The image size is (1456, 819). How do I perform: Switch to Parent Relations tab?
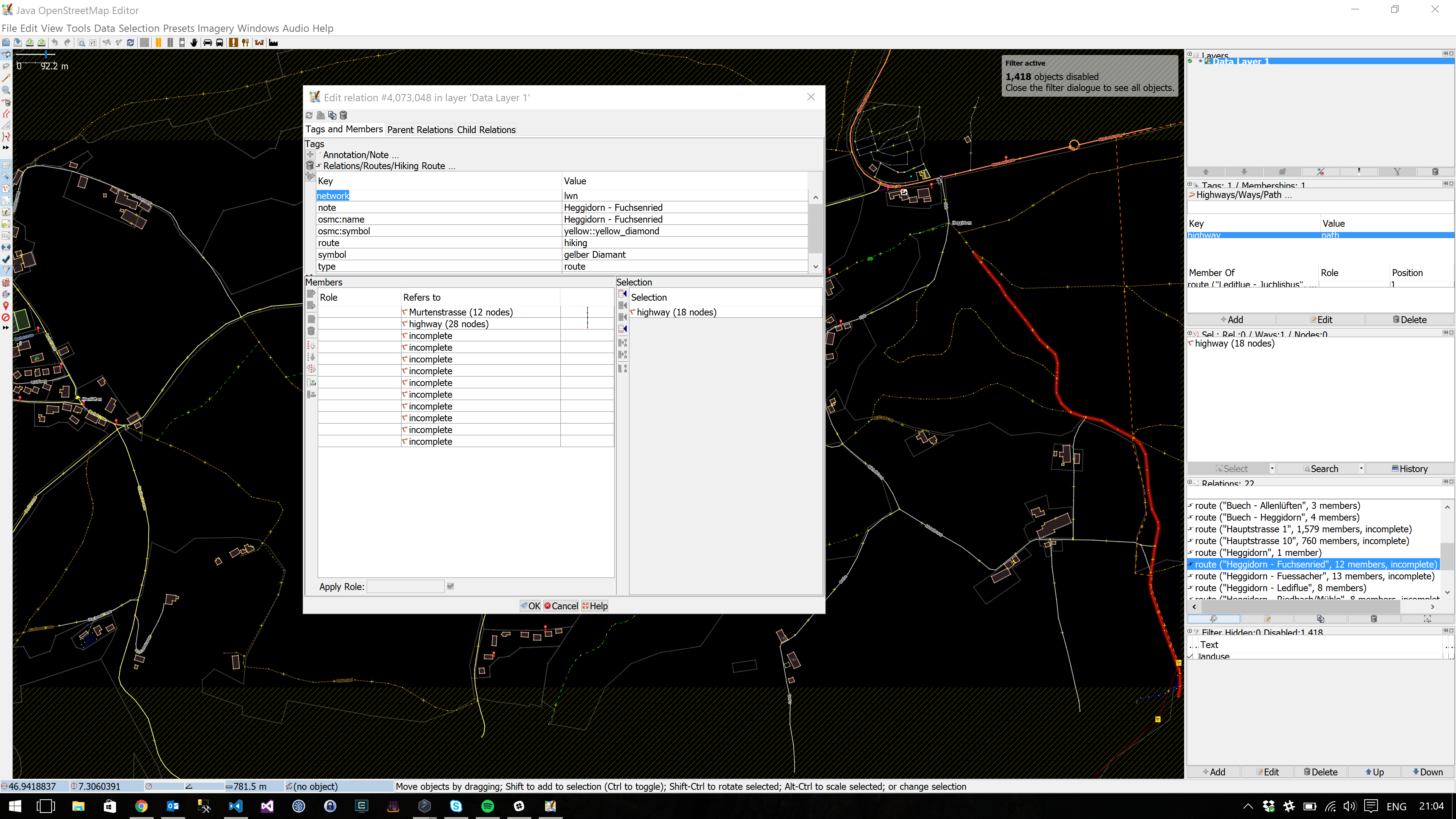coord(420,129)
